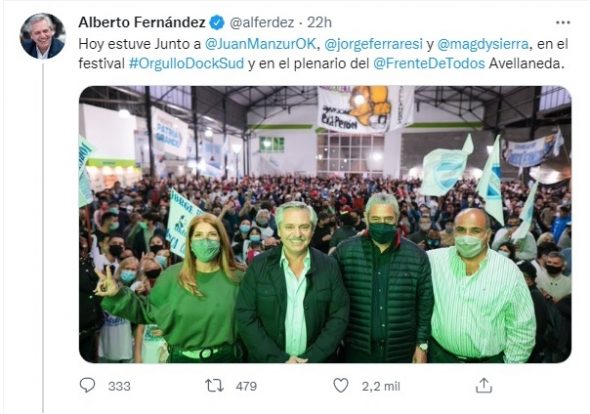The image size is (590, 414).
Task: Retweet the post using the arrows icon
Action: (214, 386)
